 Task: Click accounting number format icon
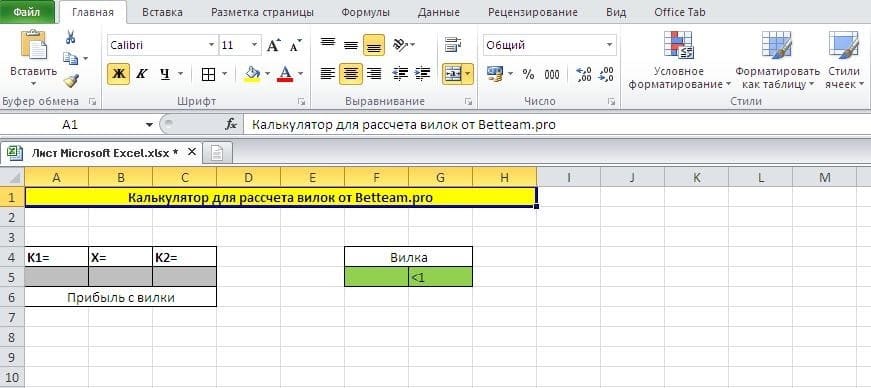pos(494,73)
